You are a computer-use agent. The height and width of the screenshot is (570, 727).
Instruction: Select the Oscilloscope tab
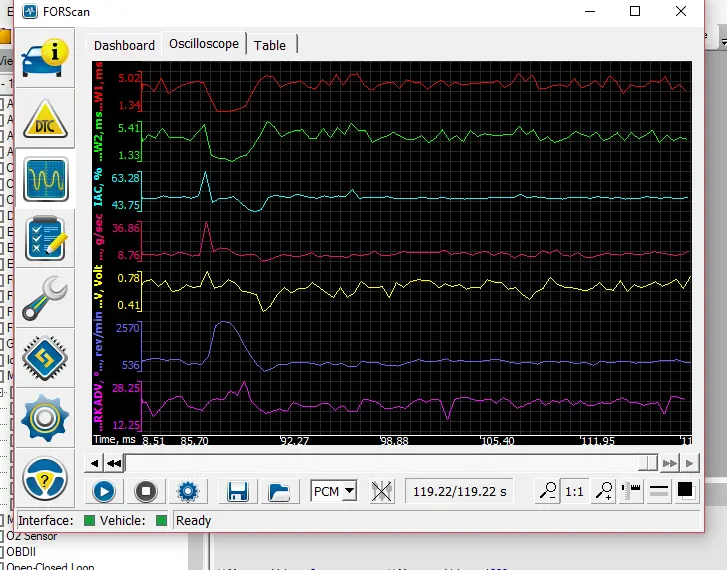204,44
